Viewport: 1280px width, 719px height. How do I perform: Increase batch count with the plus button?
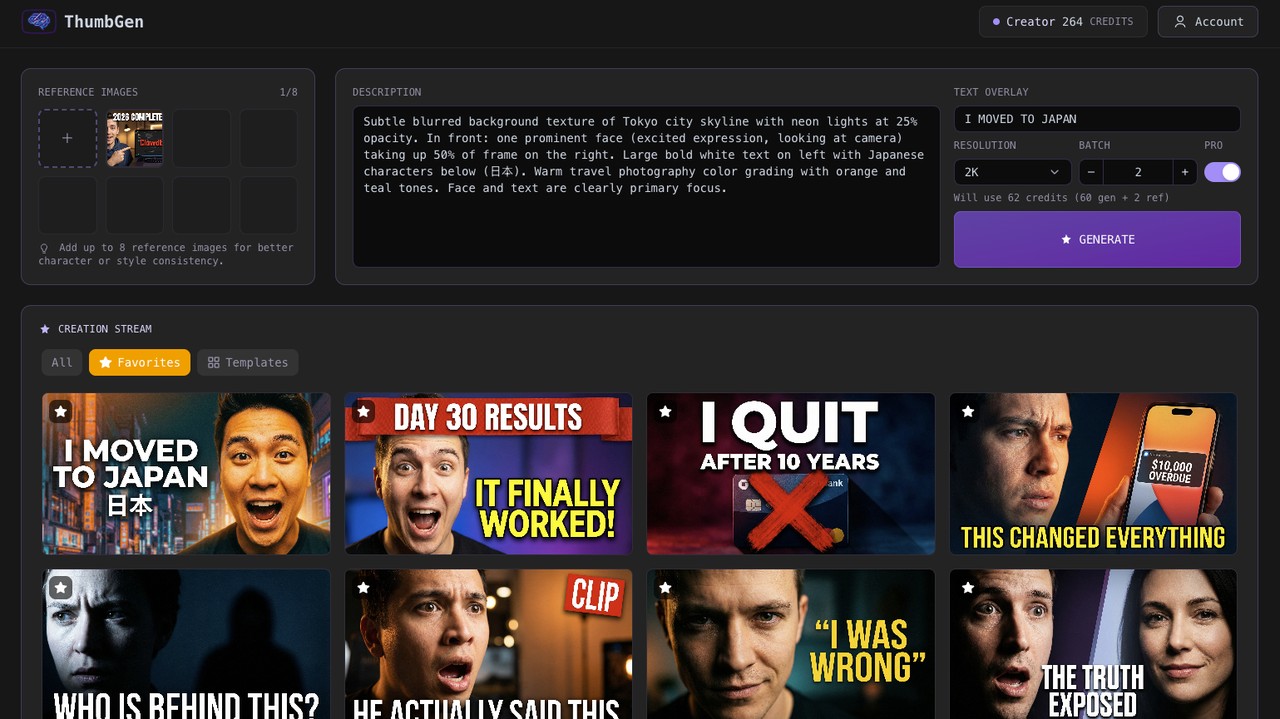click(x=1183, y=172)
